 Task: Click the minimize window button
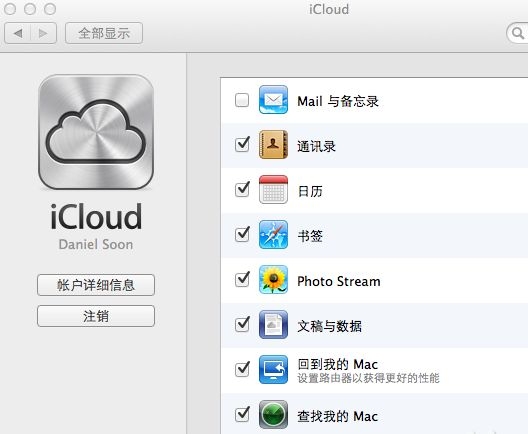[30, 9]
